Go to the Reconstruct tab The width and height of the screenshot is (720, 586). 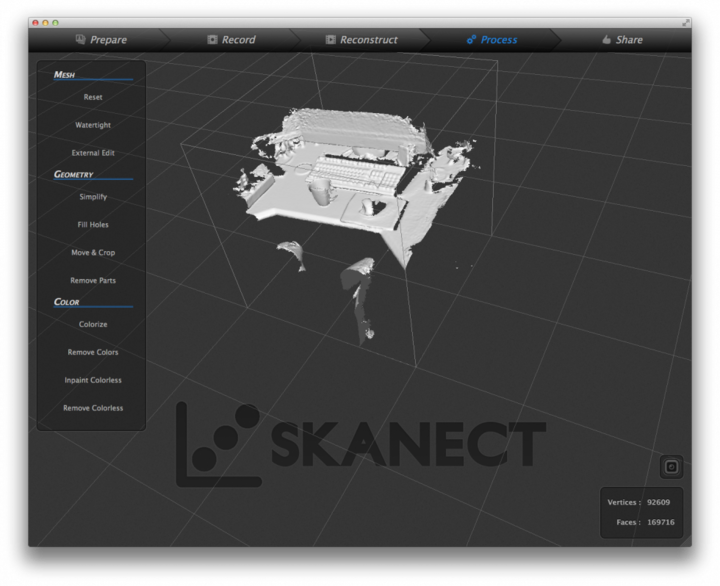point(361,39)
